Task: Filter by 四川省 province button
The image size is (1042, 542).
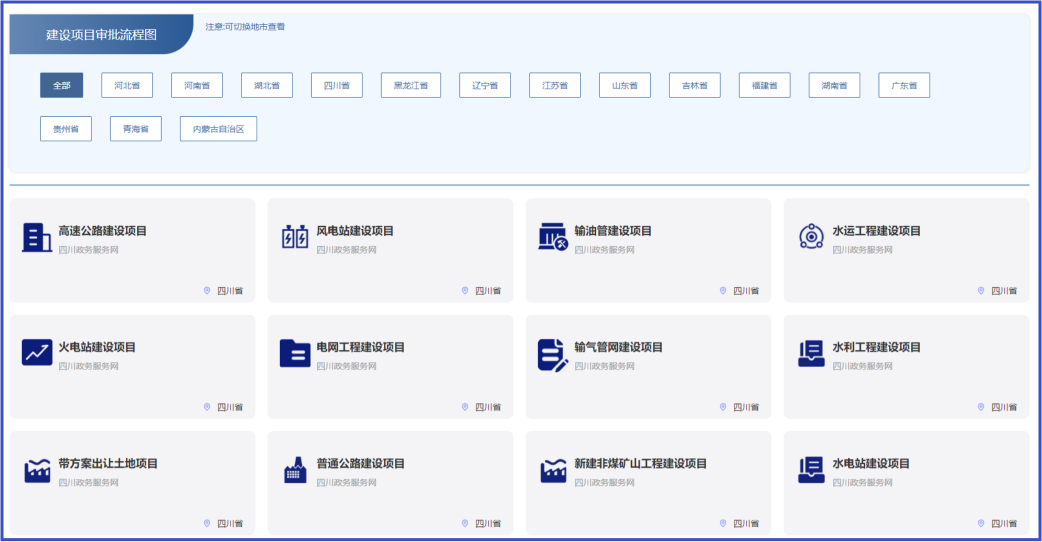Action: [337, 85]
